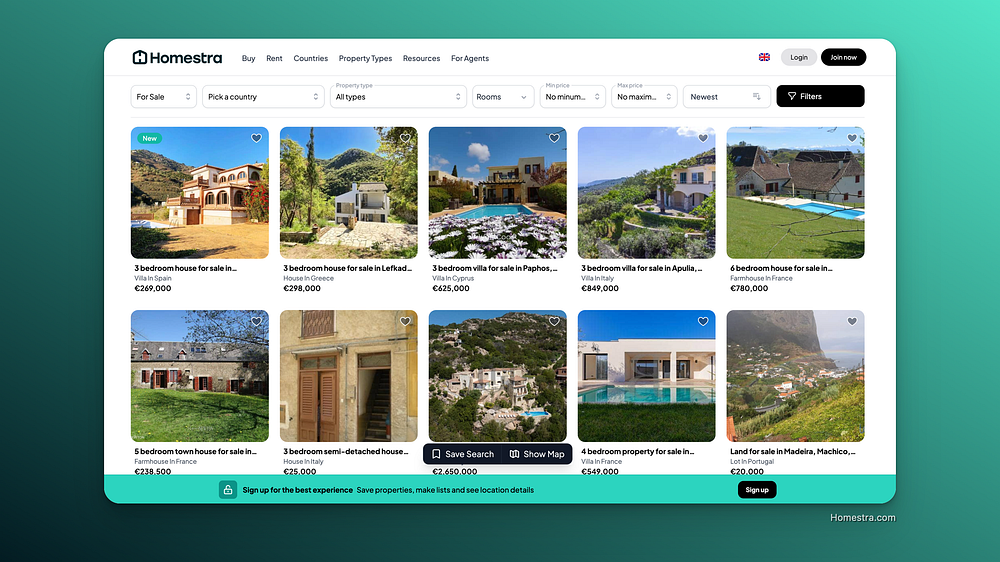Open the Filters button

tap(820, 96)
